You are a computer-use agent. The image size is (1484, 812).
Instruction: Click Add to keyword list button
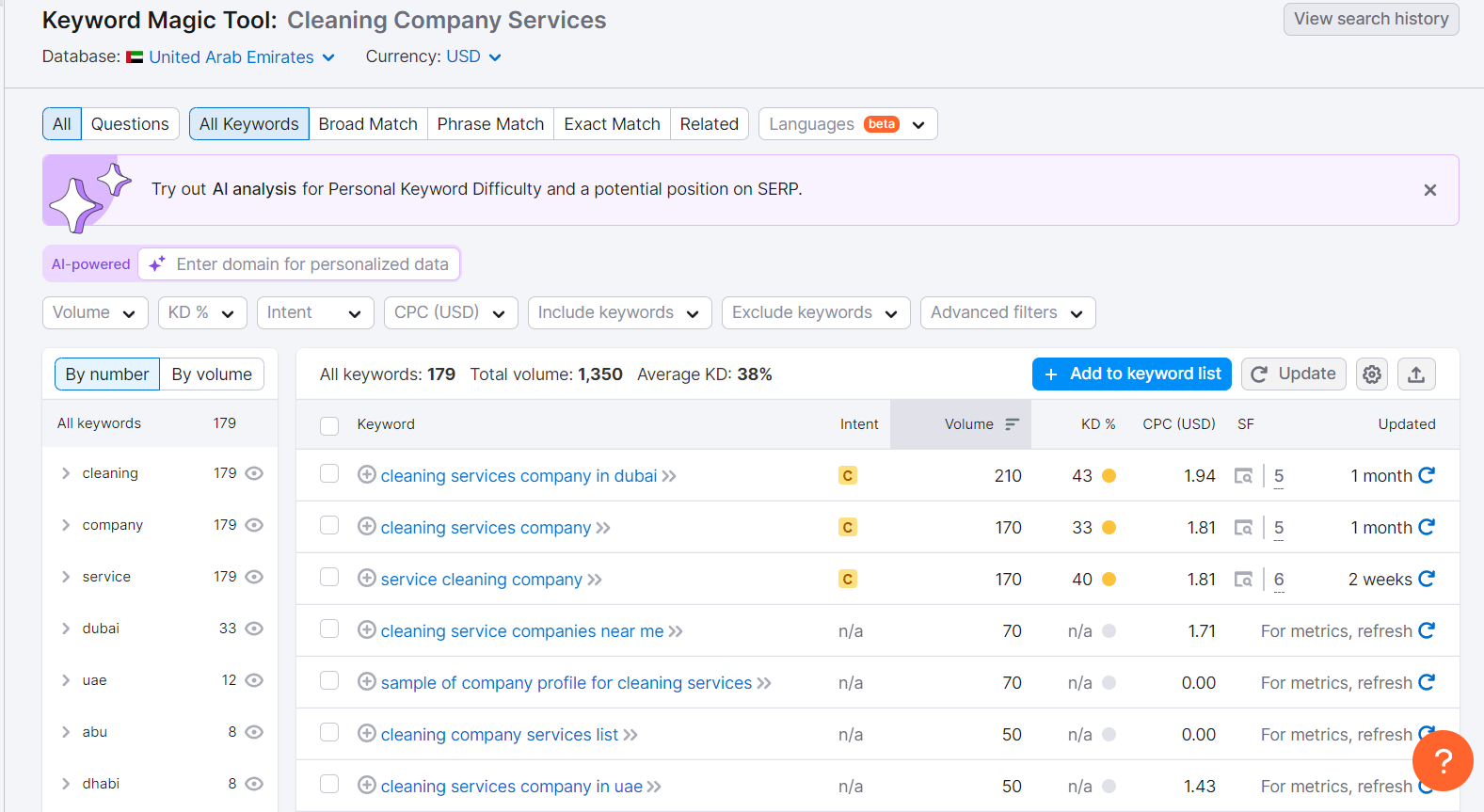(x=1132, y=374)
